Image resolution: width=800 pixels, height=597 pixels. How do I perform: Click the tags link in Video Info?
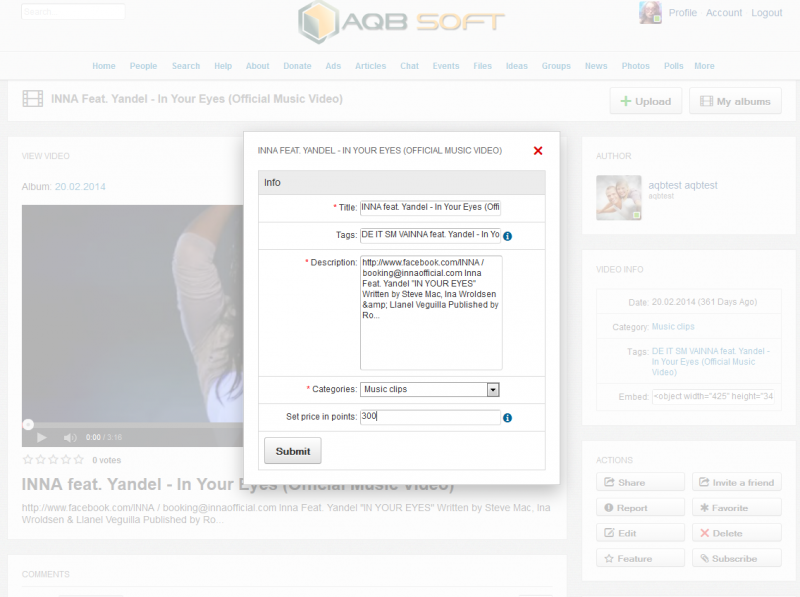click(711, 362)
